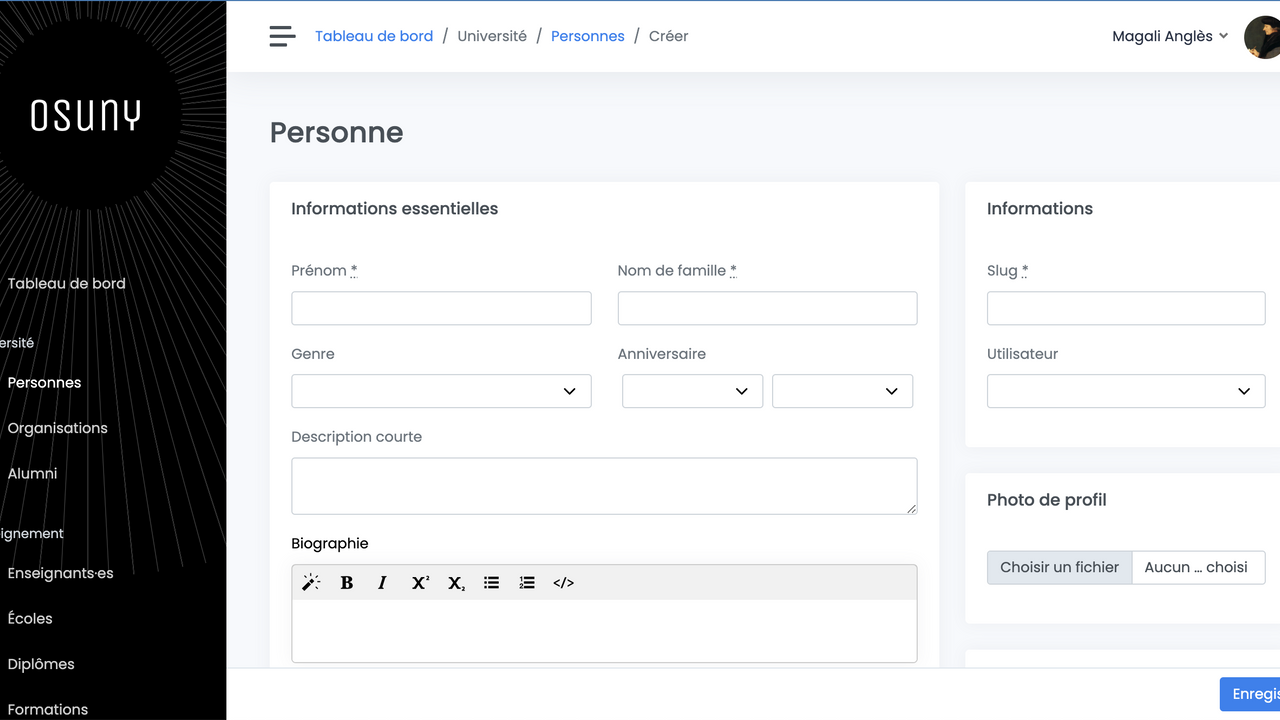The image size is (1280, 720).
Task: Toggle bold formatting in Biographie editor
Action: click(x=347, y=583)
